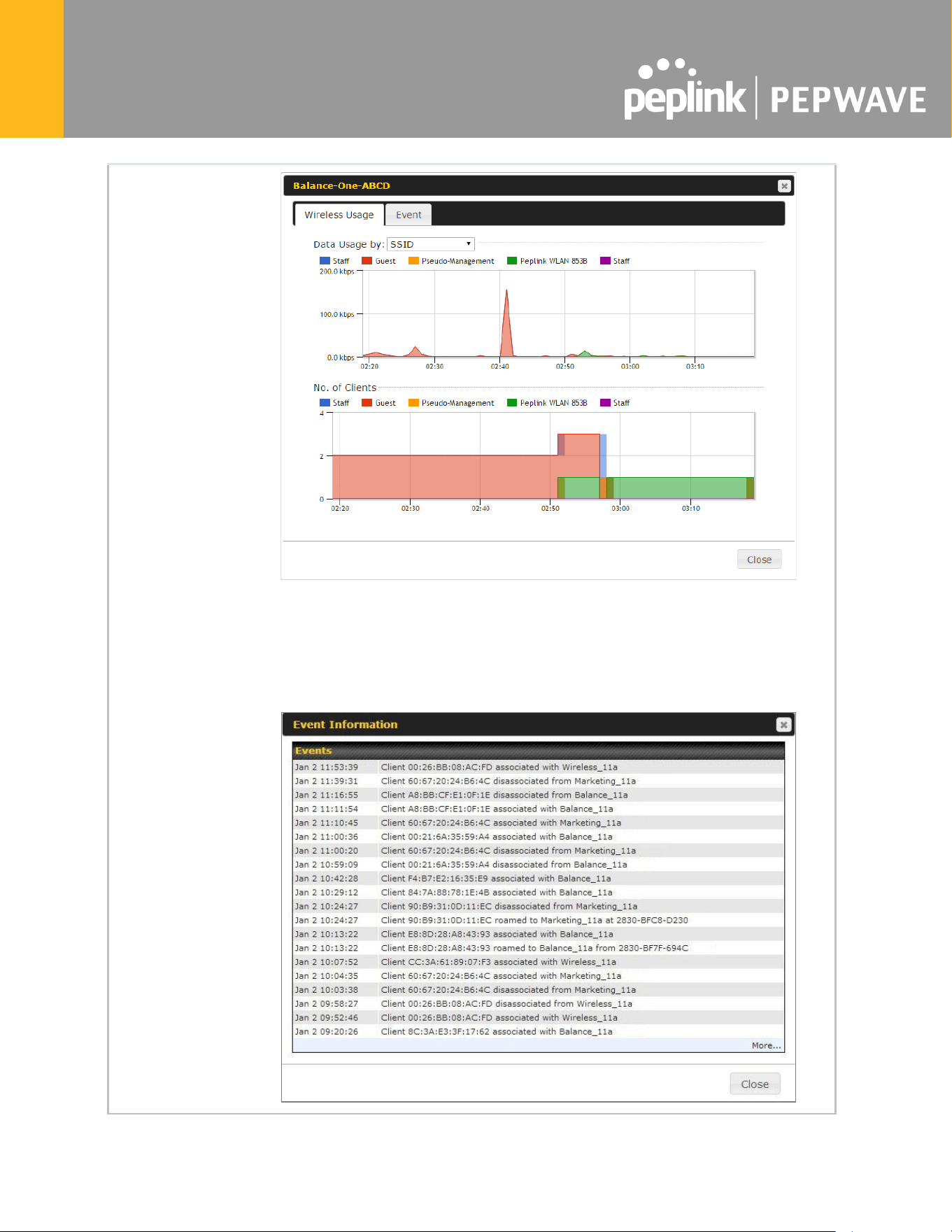
Task: Select event roamed to Marketing_11a at 2830-BFC8-D230
Action: pos(538,921)
